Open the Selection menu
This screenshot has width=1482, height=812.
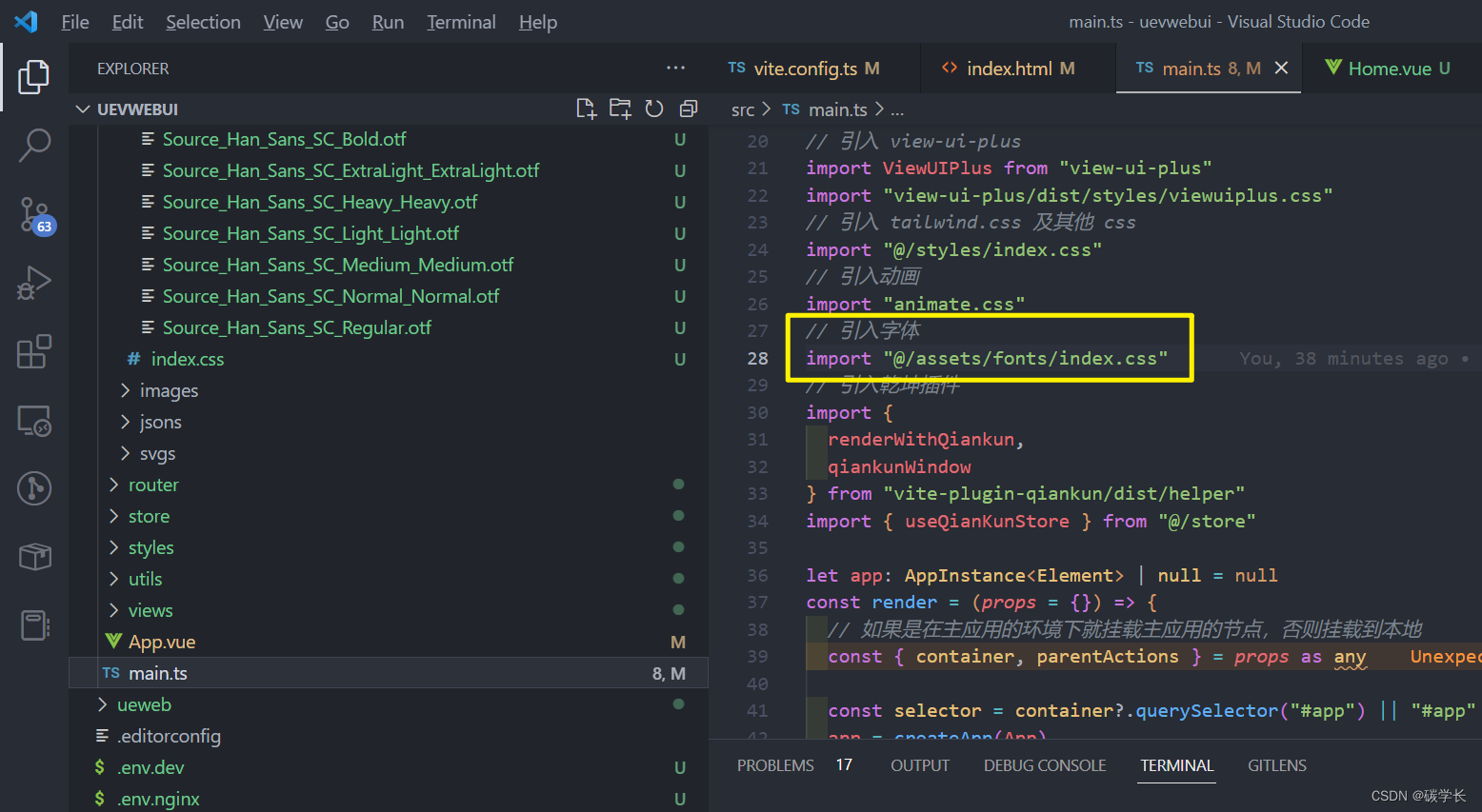(x=203, y=22)
